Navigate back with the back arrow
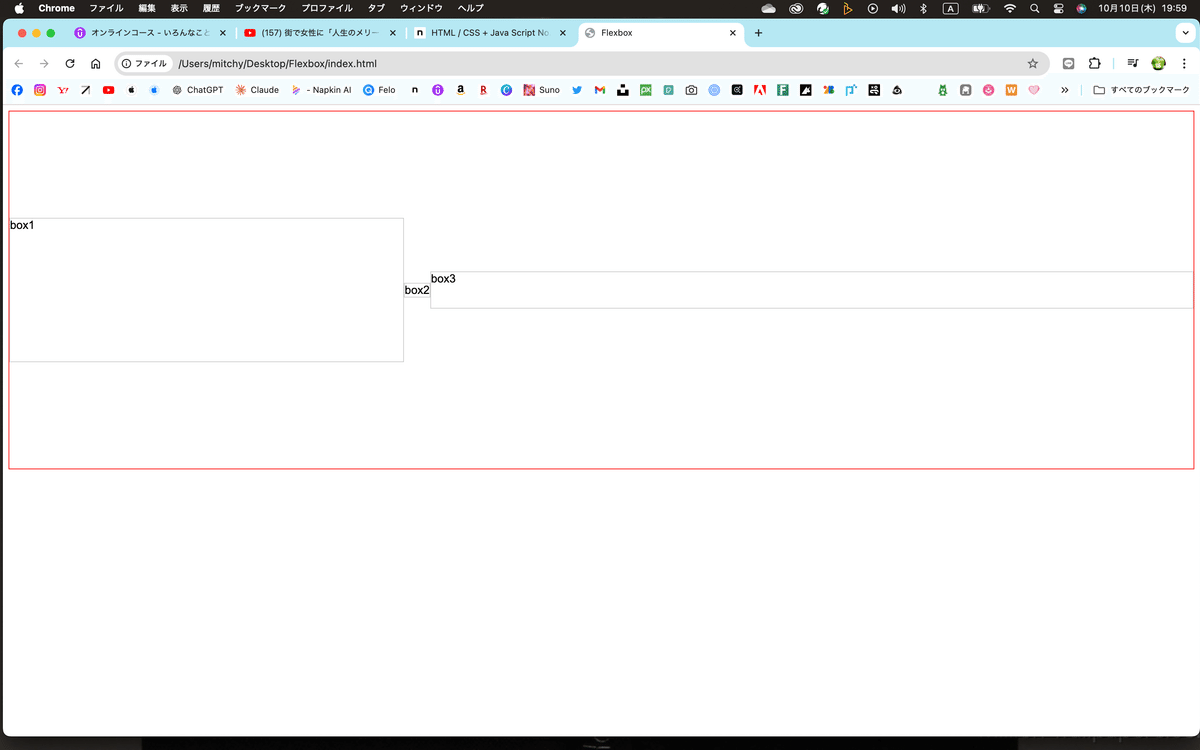1200x750 pixels. tap(18, 63)
